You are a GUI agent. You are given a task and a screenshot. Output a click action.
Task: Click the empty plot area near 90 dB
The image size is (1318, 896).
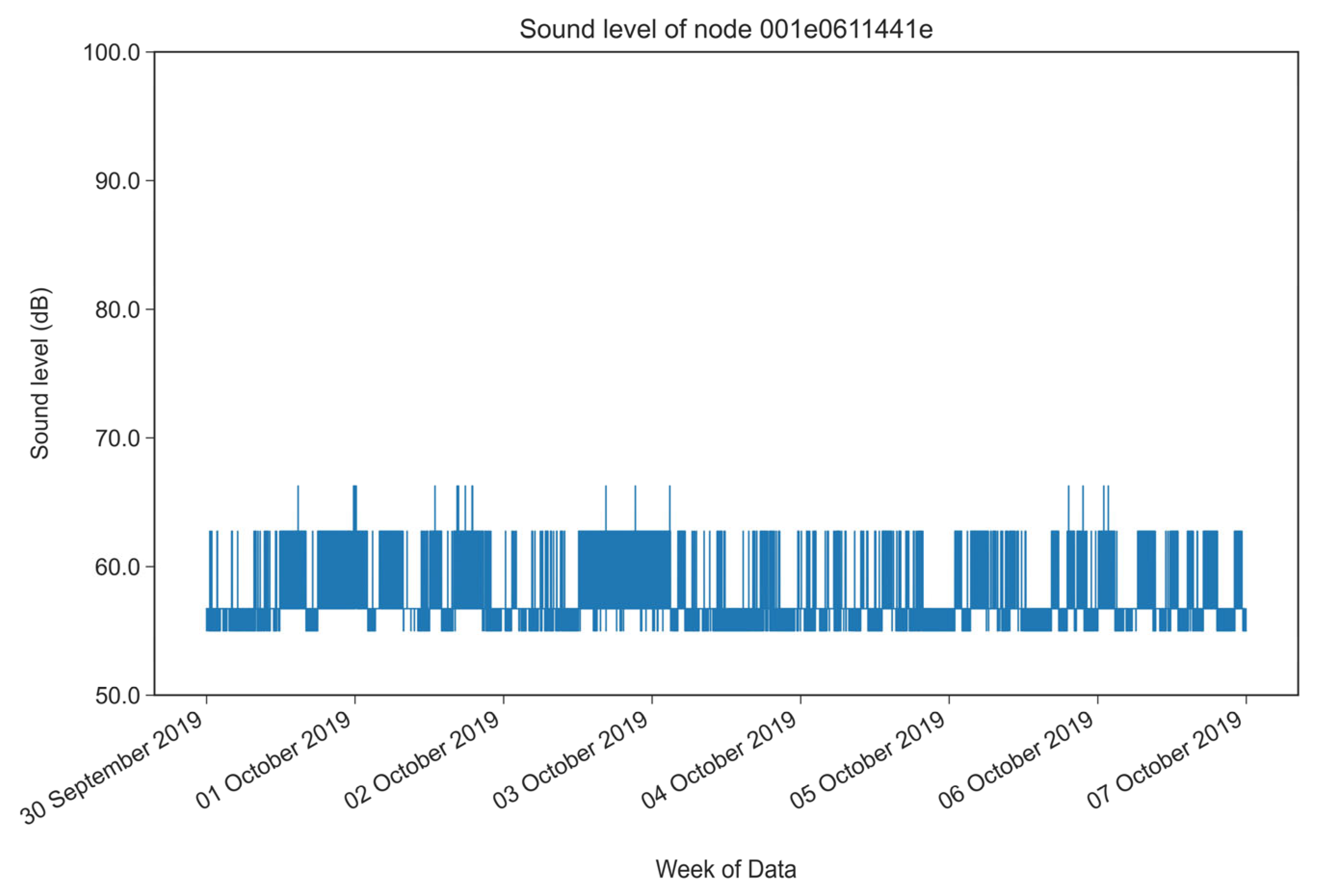(x=726, y=182)
